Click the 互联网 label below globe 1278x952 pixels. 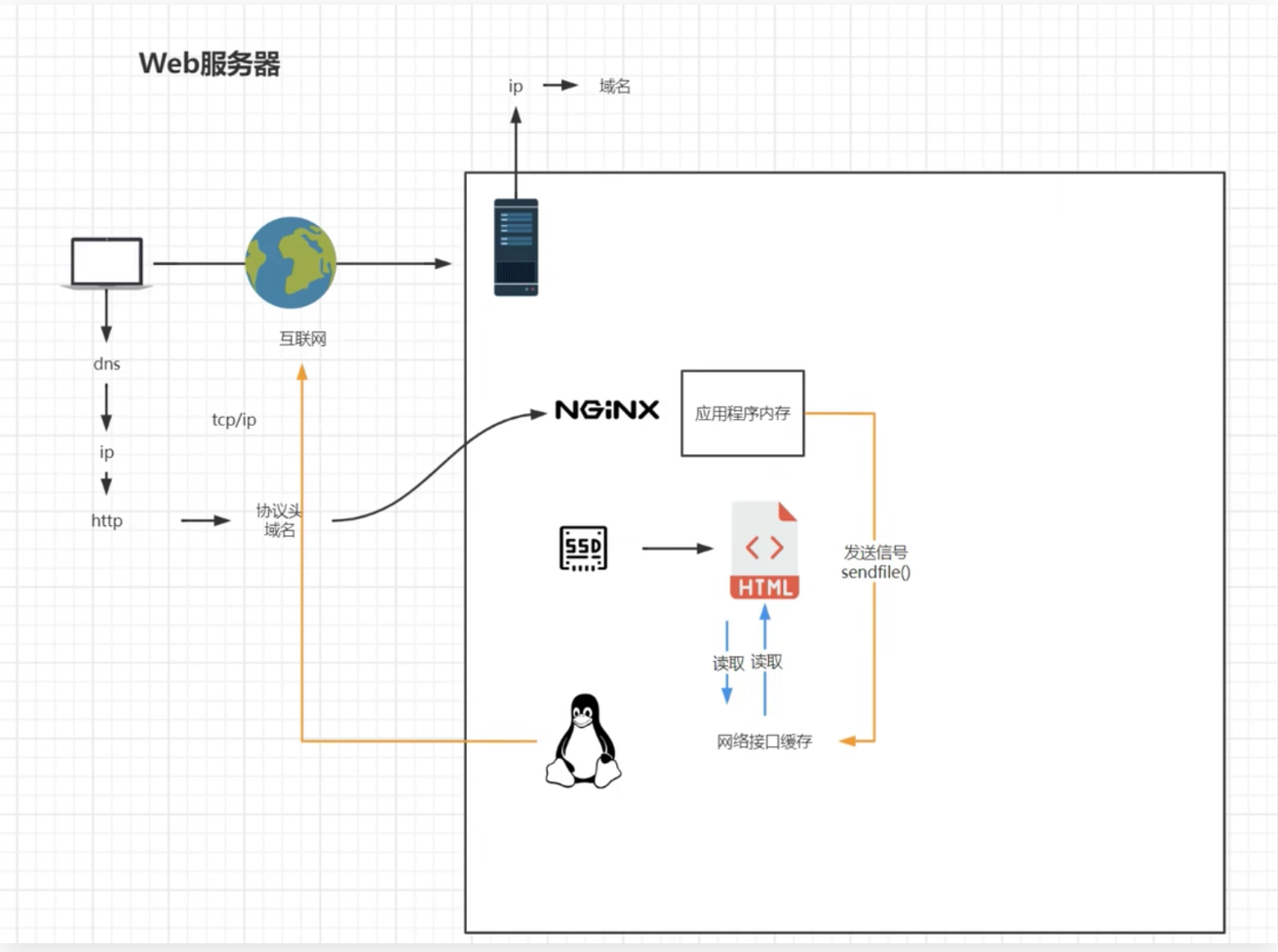tap(302, 339)
